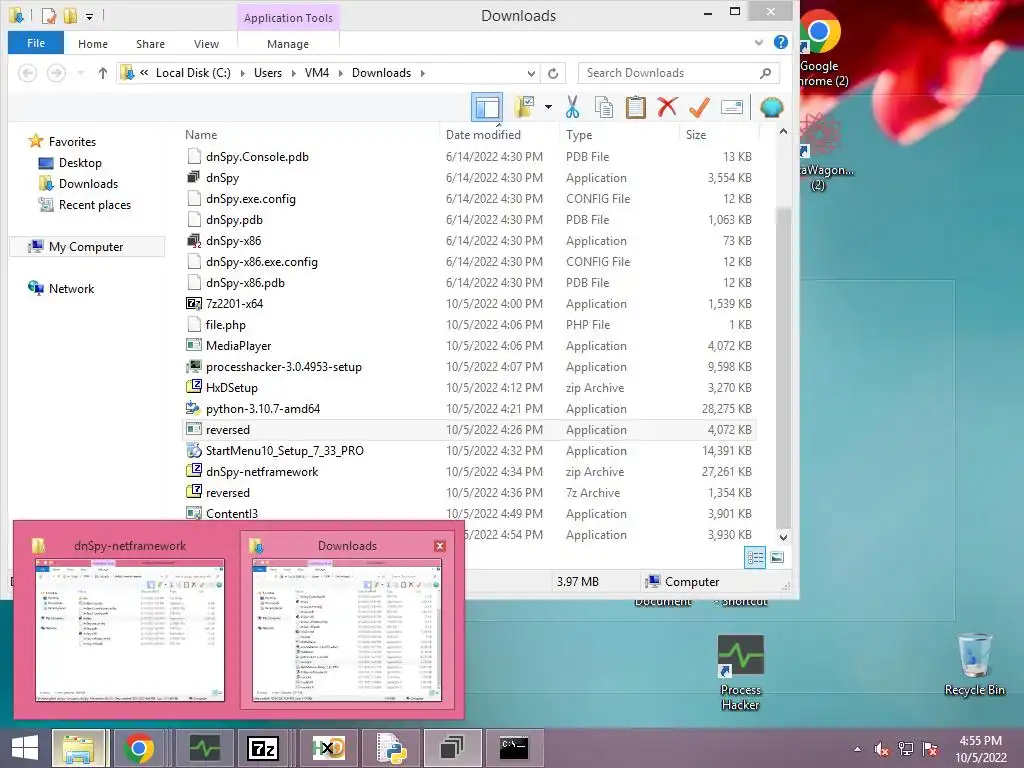
Task: Click the Cut scissors icon
Action: (573, 107)
